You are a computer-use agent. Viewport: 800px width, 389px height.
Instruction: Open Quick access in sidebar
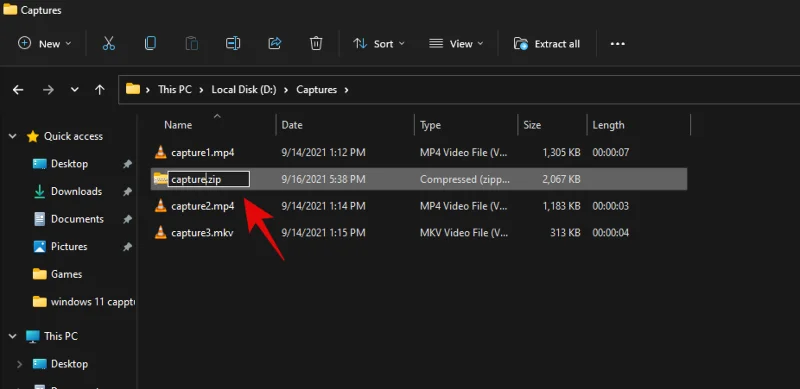73,136
